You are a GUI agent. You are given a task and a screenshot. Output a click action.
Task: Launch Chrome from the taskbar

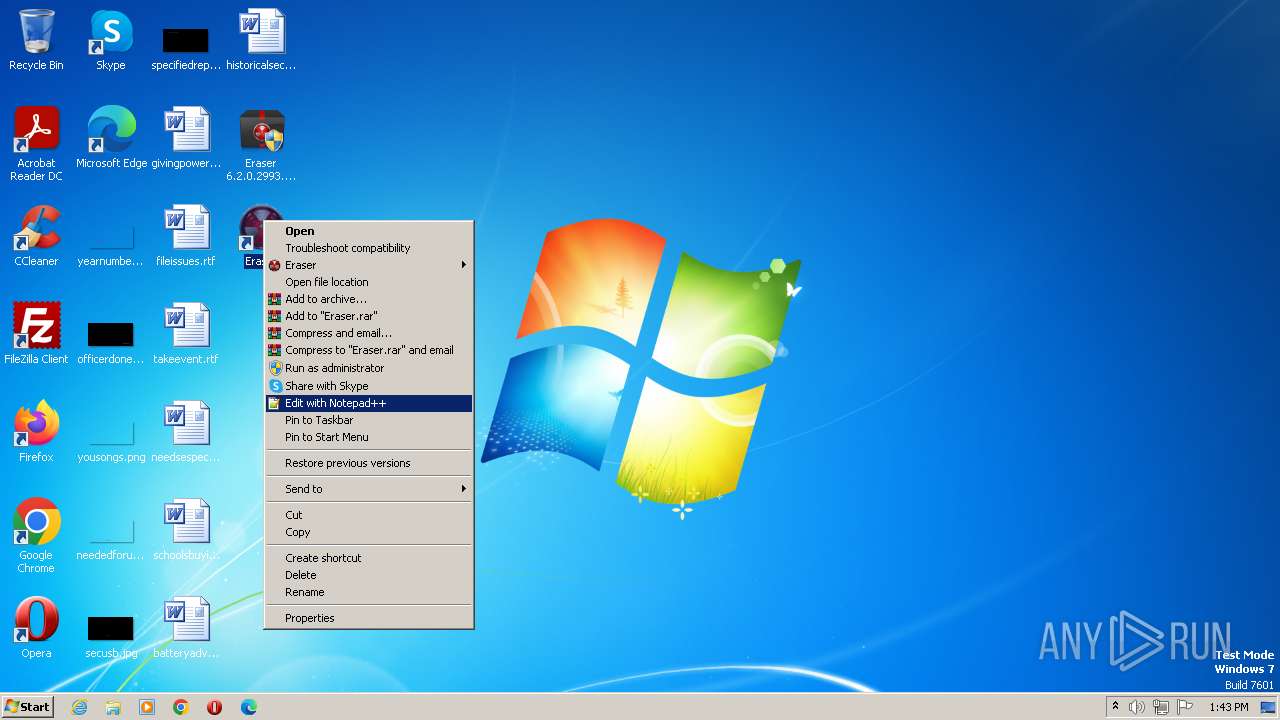click(x=181, y=707)
